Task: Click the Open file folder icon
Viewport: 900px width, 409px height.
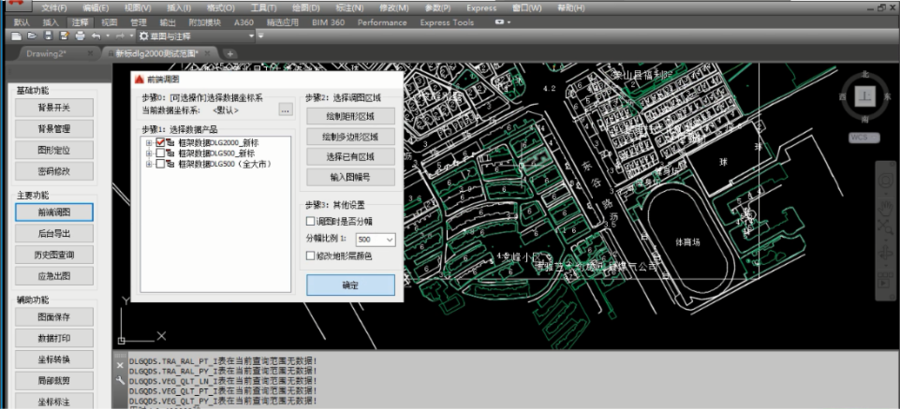Action: pos(32,36)
